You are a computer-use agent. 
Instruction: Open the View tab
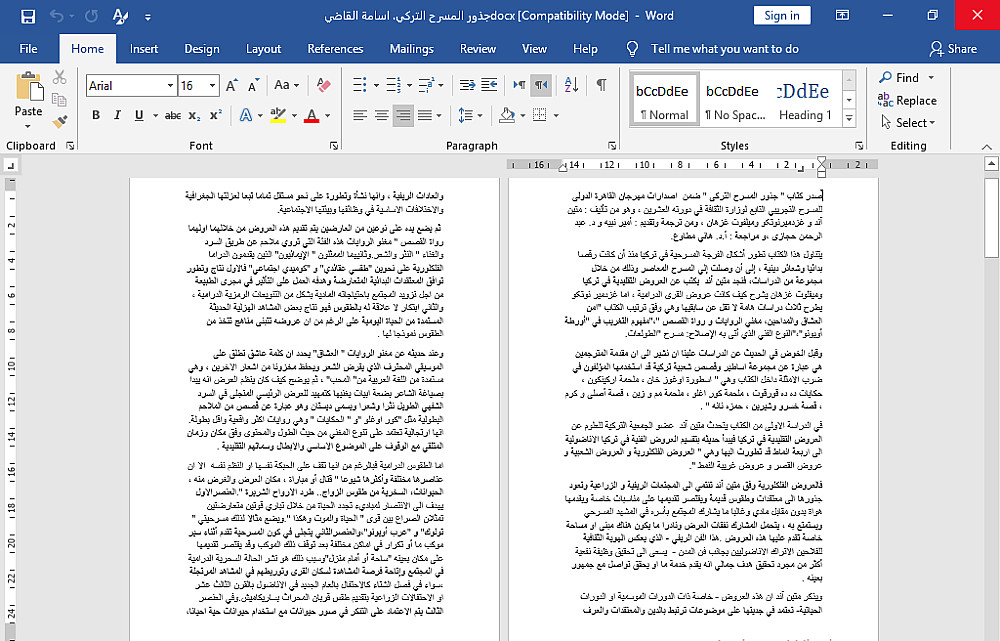[534, 48]
